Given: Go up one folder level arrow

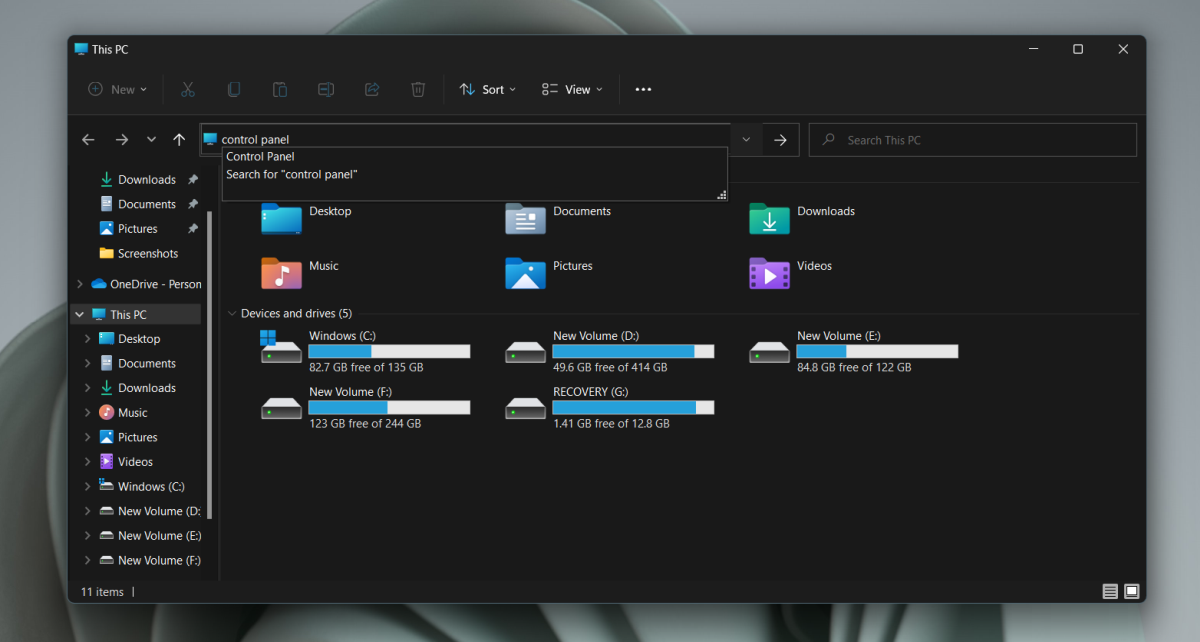Looking at the screenshot, I should click(179, 140).
